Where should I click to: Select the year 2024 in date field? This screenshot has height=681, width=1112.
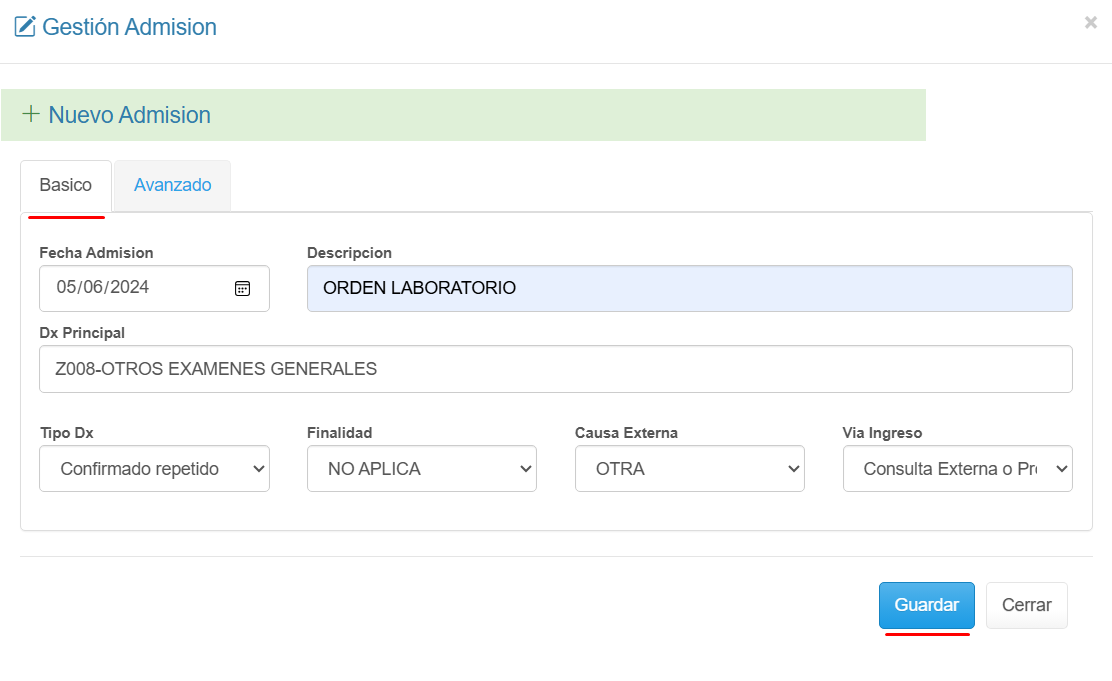point(129,288)
